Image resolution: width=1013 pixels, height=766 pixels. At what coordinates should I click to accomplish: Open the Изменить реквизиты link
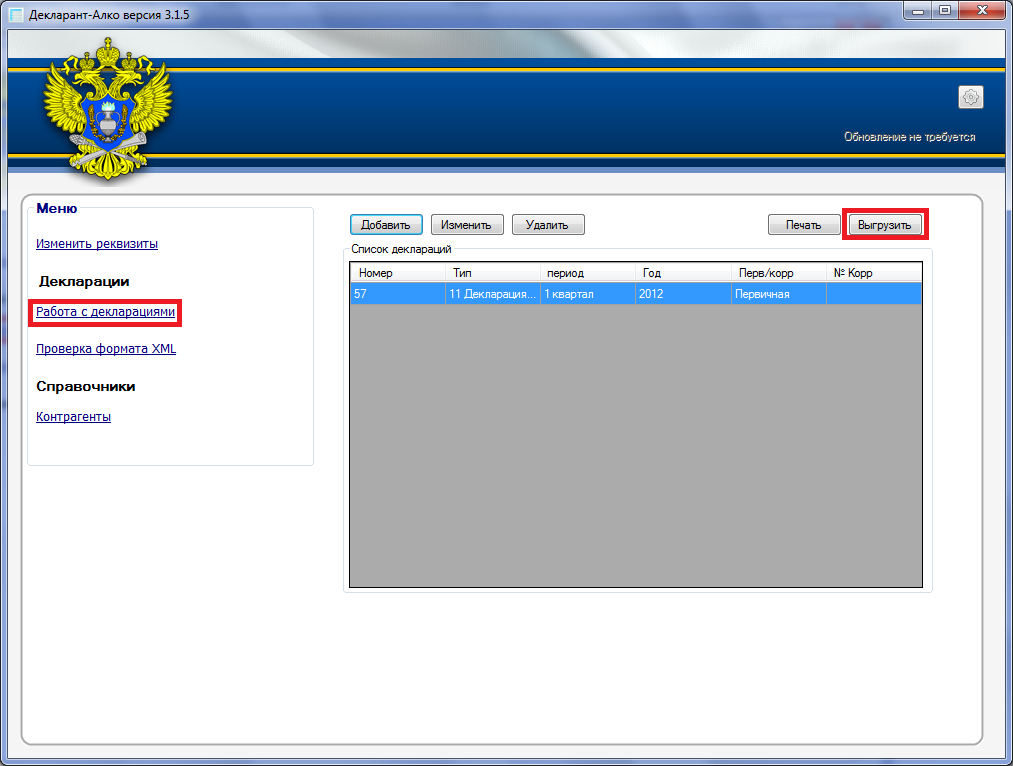(97, 244)
